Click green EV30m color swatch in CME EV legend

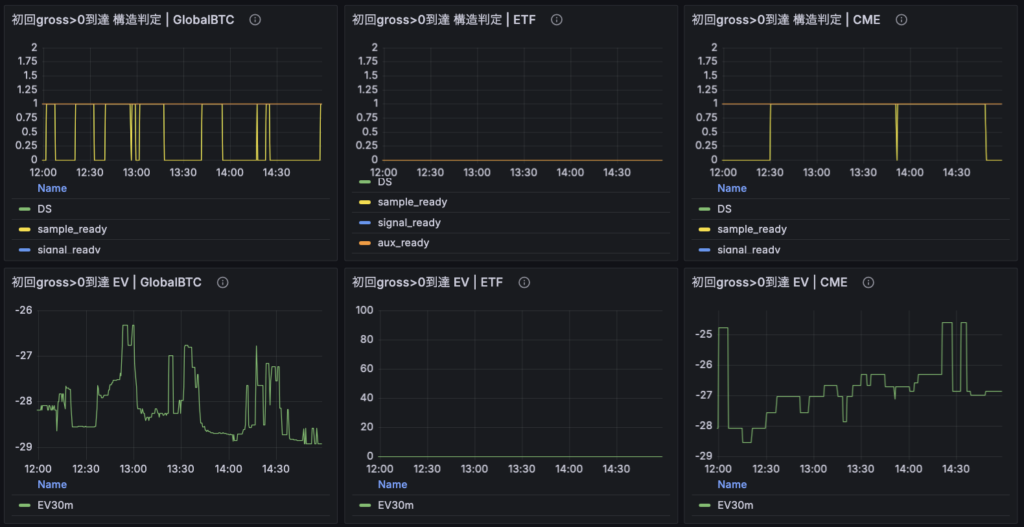pos(704,504)
